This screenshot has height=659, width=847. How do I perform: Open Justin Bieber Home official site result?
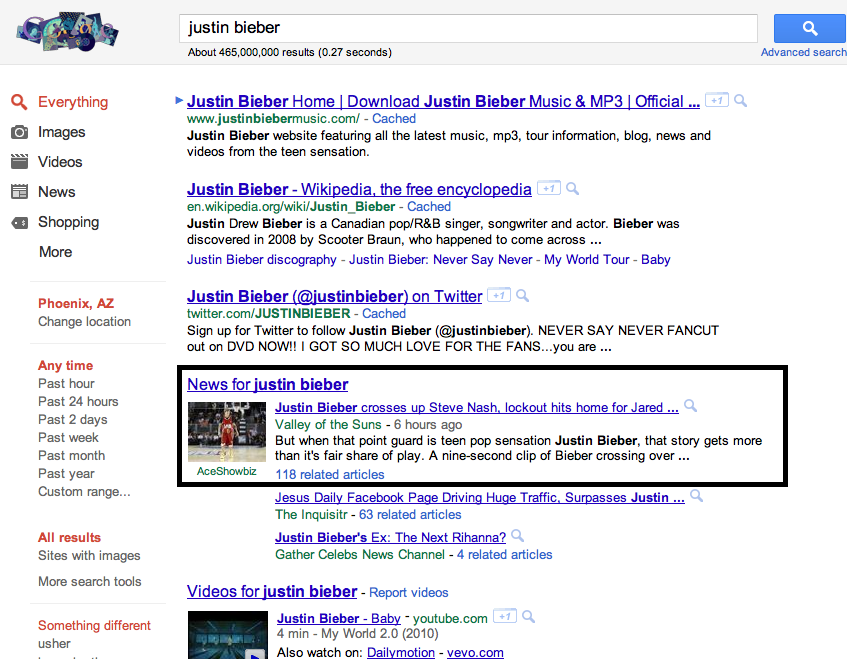tap(443, 102)
